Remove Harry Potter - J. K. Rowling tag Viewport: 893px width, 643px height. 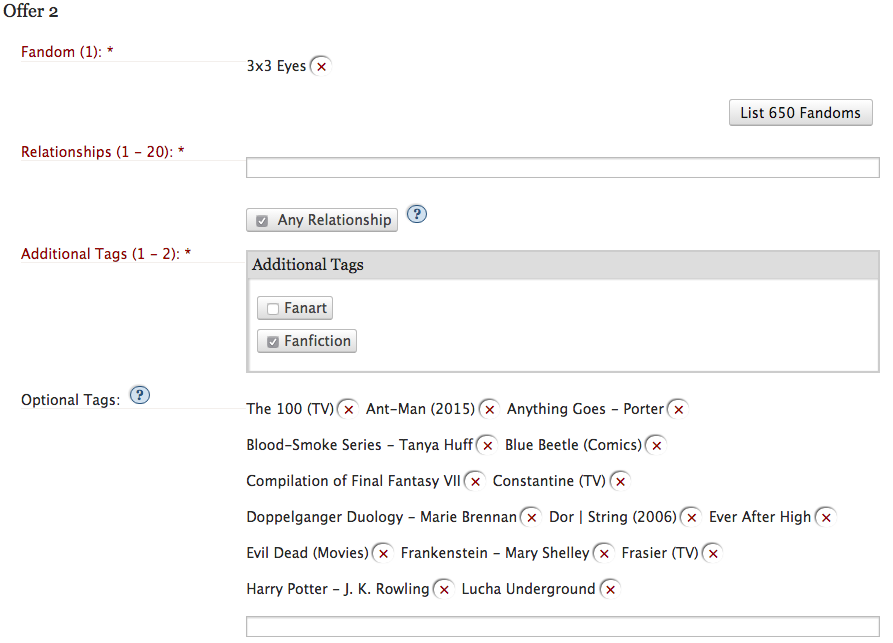(x=444, y=589)
